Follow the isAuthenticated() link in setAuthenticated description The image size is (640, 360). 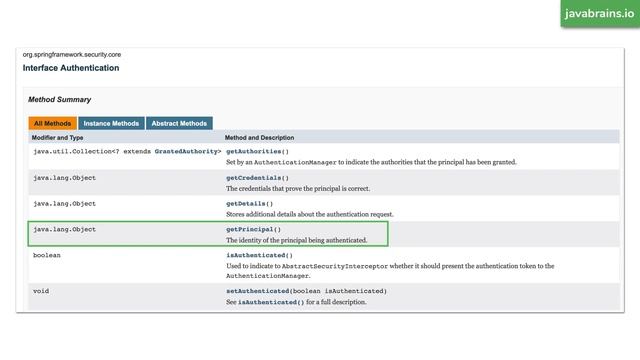(x=271, y=302)
